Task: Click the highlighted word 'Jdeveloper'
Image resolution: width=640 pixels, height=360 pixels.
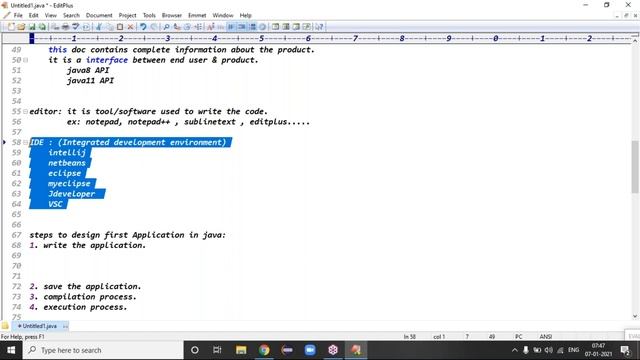Action: pos(71,194)
